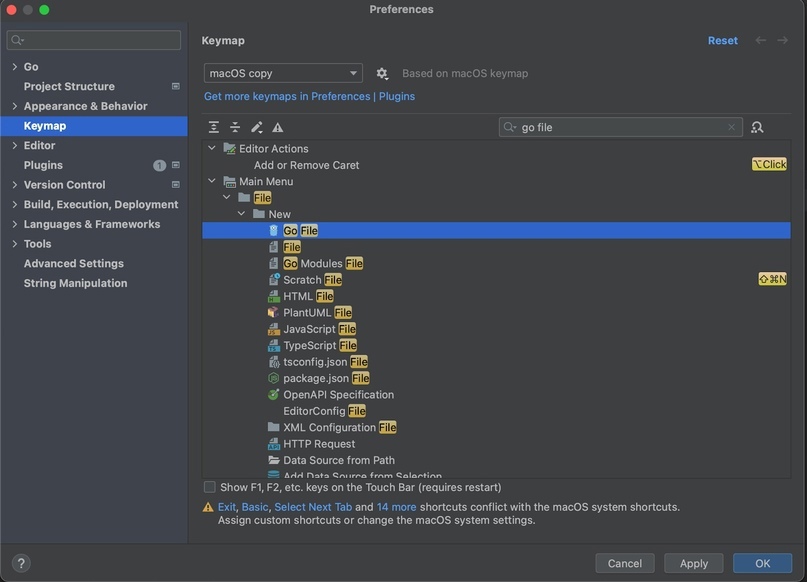Click the Apply button
The height and width of the screenshot is (582, 807).
pos(693,563)
